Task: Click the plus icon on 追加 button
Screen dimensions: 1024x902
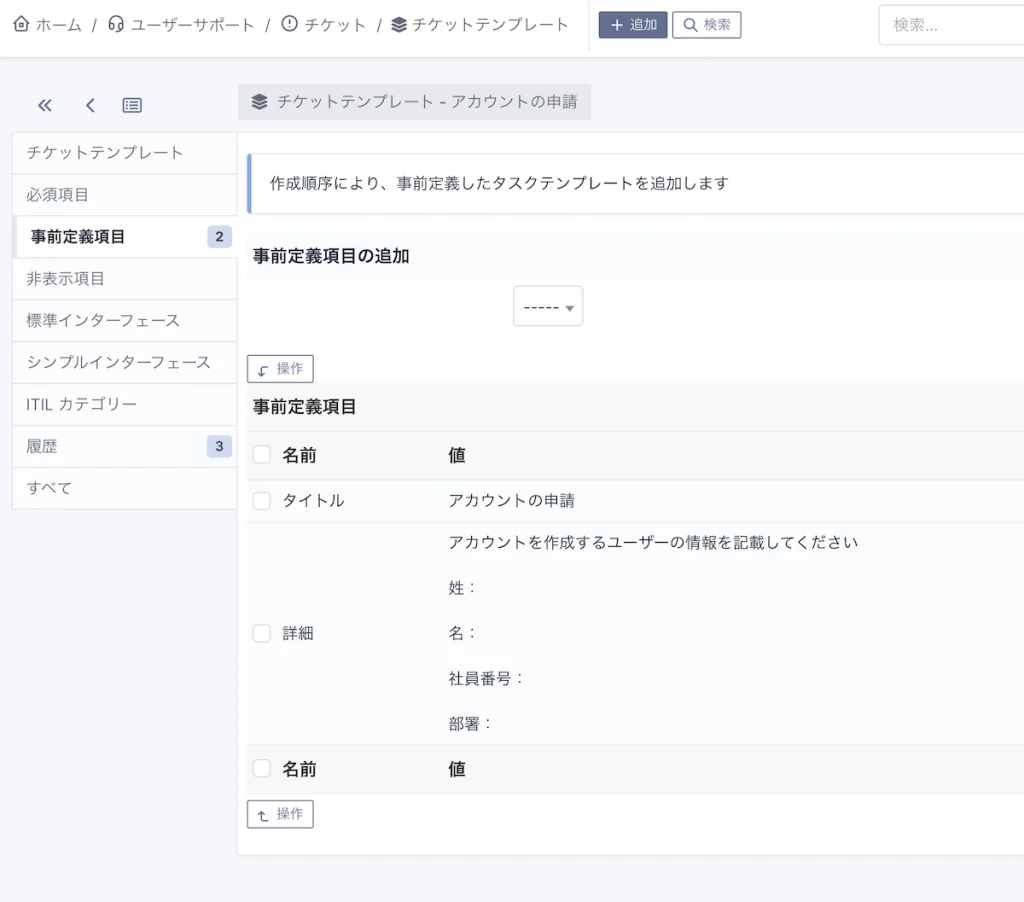Action: (x=616, y=25)
